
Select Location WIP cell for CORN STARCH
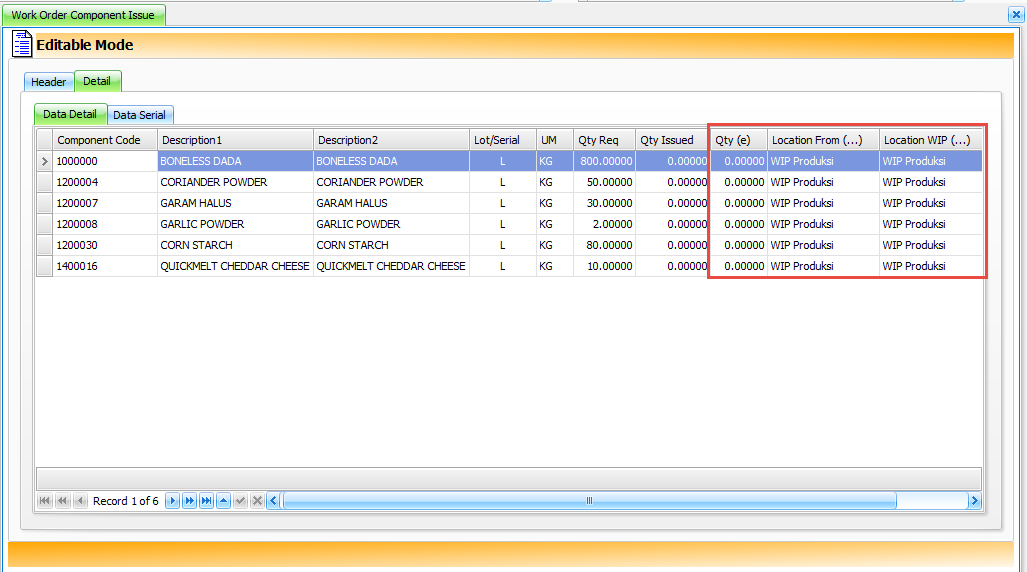pos(931,245)
